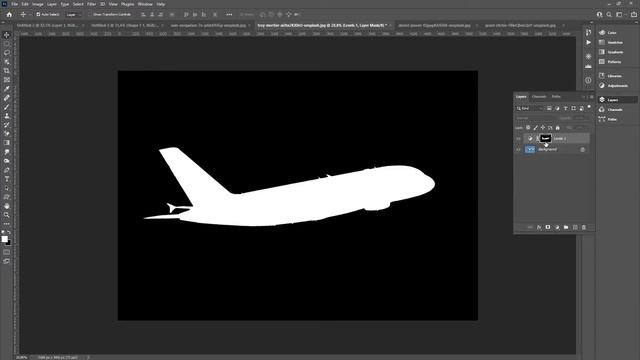
Task: Toggle shape layer filter icon
Action: click(573, 108)
